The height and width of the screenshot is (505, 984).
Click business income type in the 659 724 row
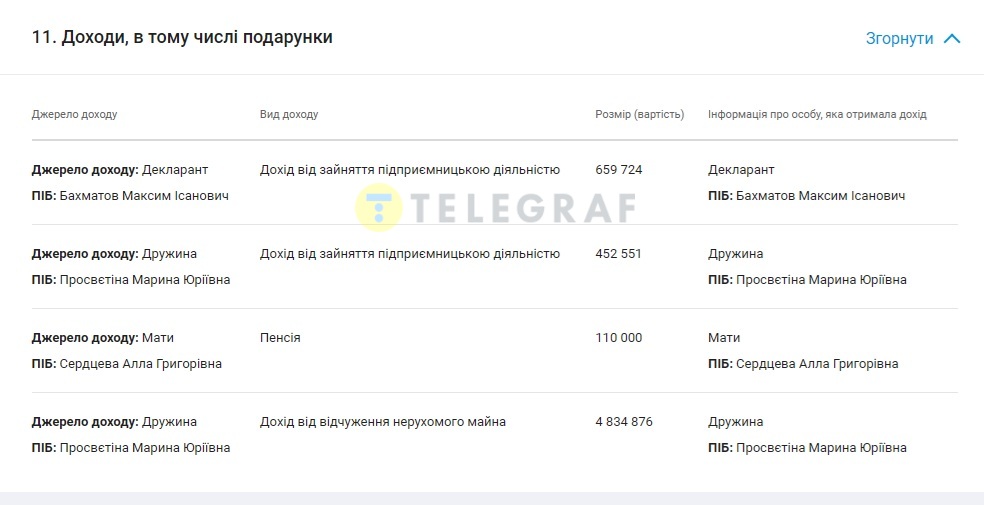(x=410, y=170)
